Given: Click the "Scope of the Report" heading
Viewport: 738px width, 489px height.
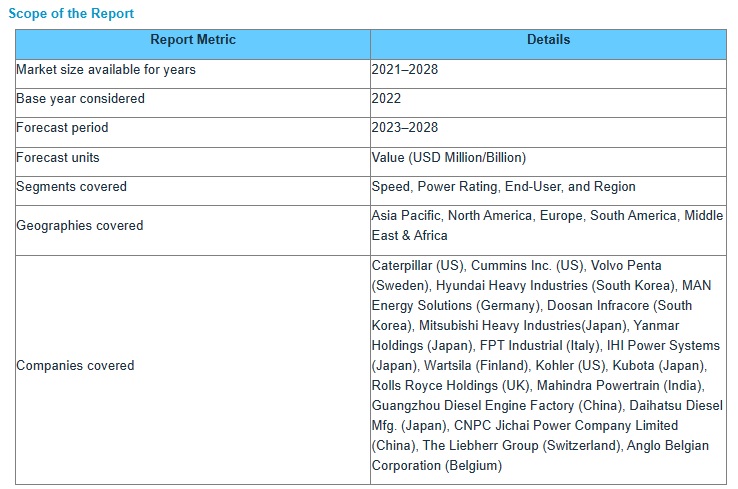Looking at the screenshot, I should [x=71, y=14].
